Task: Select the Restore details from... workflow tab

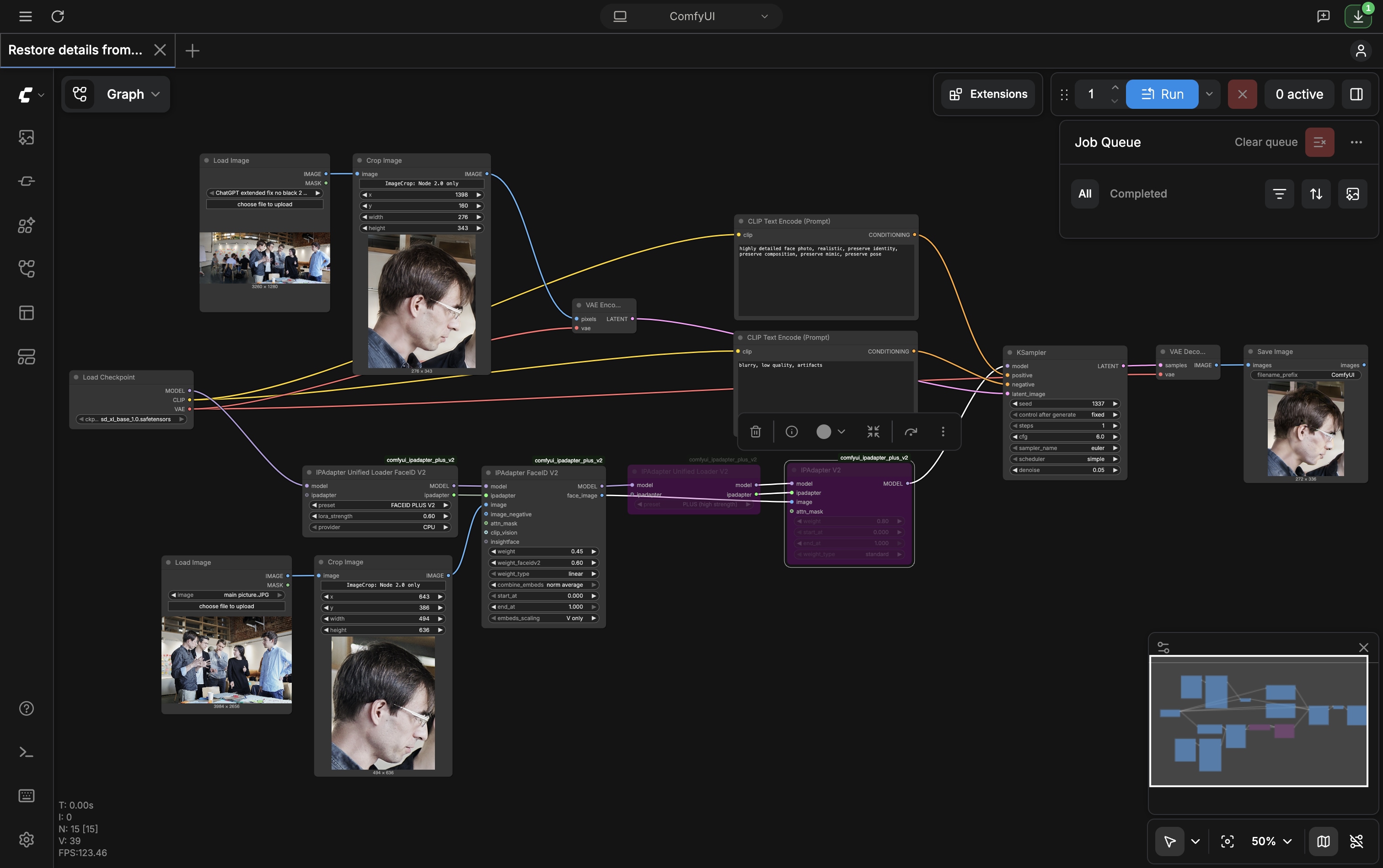Action: pyautogui.click(x=75, y=50)
